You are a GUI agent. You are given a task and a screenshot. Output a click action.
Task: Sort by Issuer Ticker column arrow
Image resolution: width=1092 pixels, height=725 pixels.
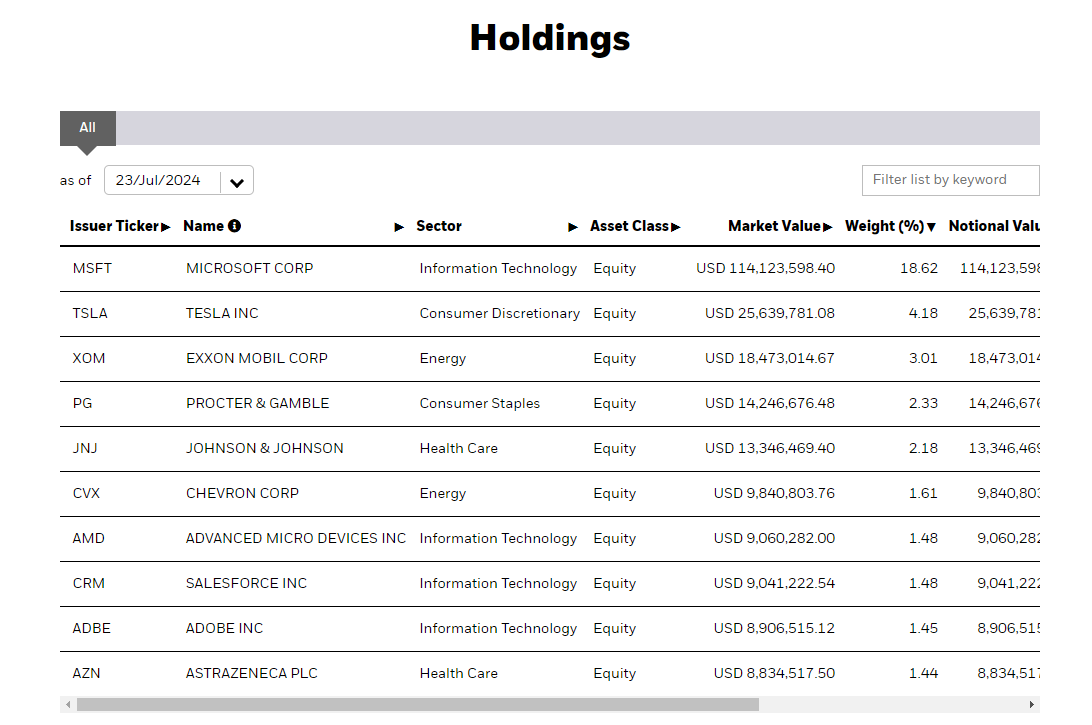point(166,227)
